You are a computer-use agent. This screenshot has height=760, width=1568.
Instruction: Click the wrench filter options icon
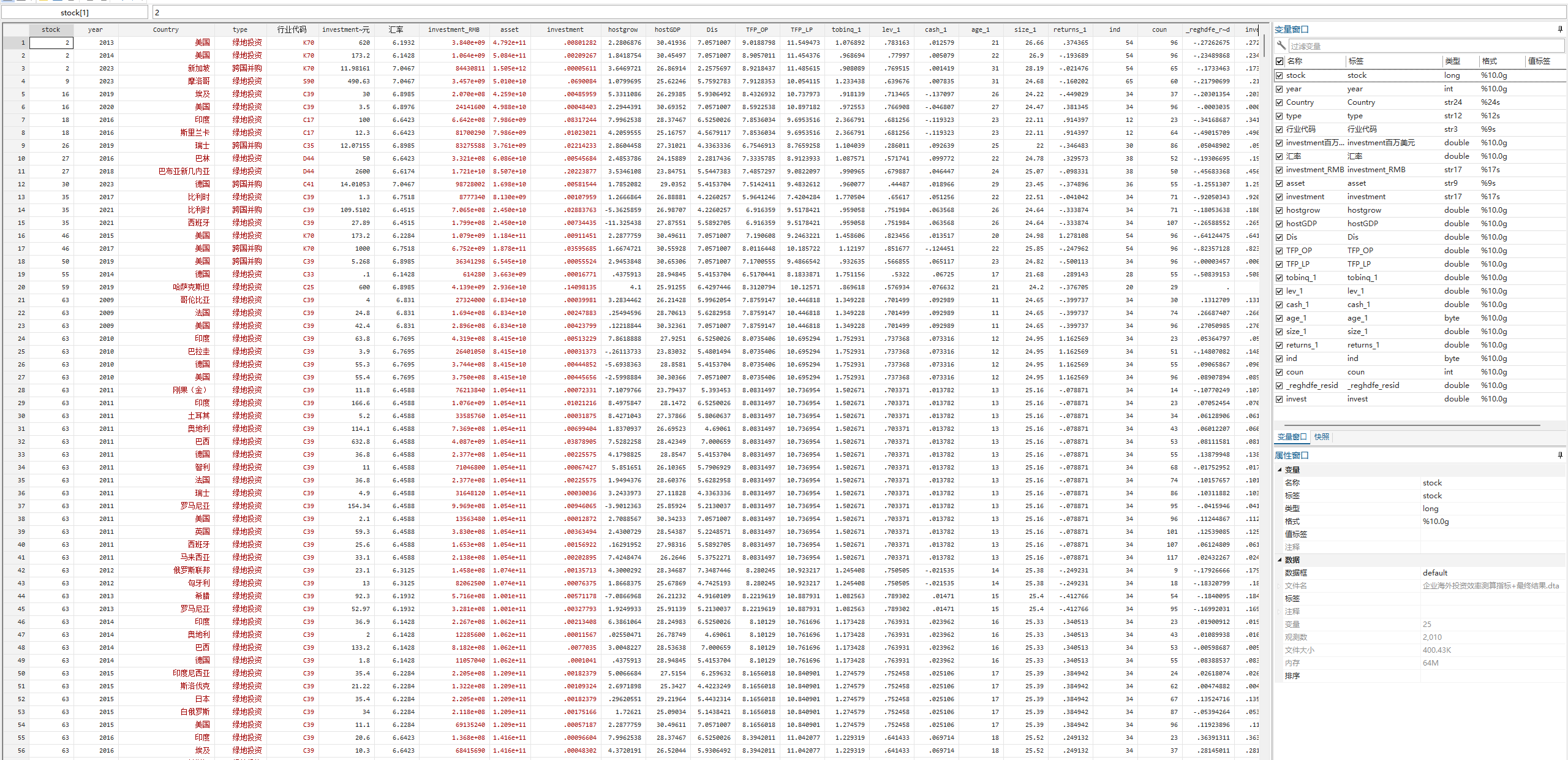[x=1281, y=45]
